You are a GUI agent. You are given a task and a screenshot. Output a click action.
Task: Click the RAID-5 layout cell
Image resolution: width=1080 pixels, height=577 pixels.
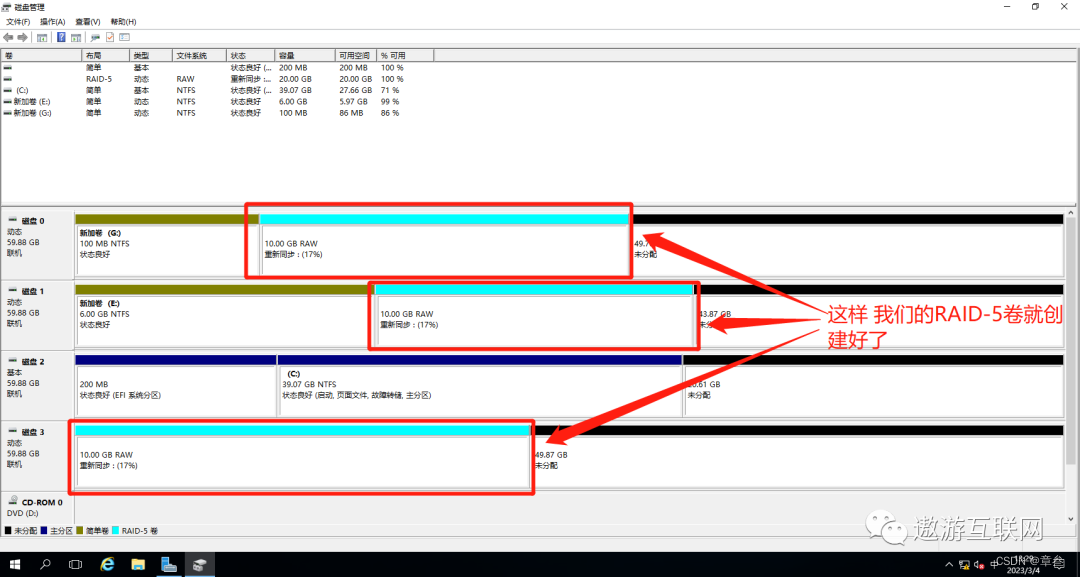tap(98, 79)
